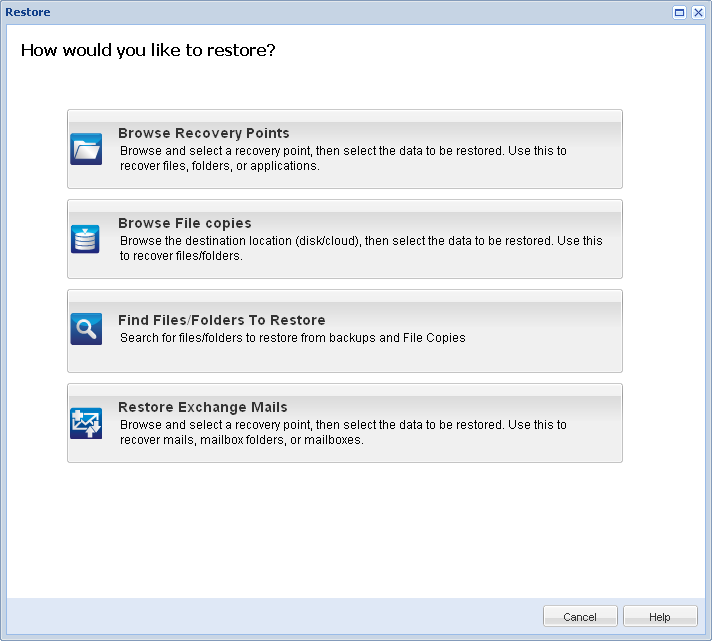This screenshot has height=641, width=712.
Task: Close the Restore dialog with X
Action: [x=698, y=12]
